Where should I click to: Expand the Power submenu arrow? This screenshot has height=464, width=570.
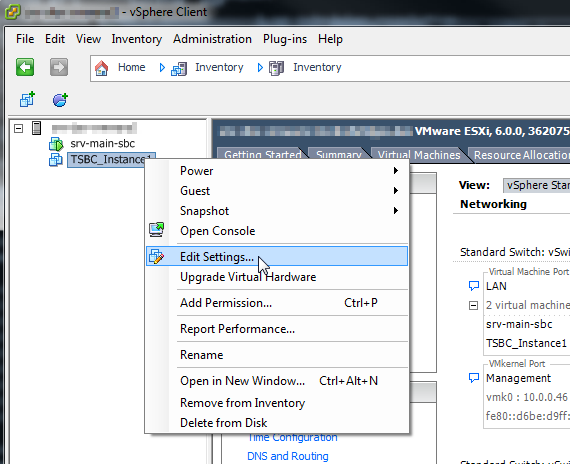(396, 171)
